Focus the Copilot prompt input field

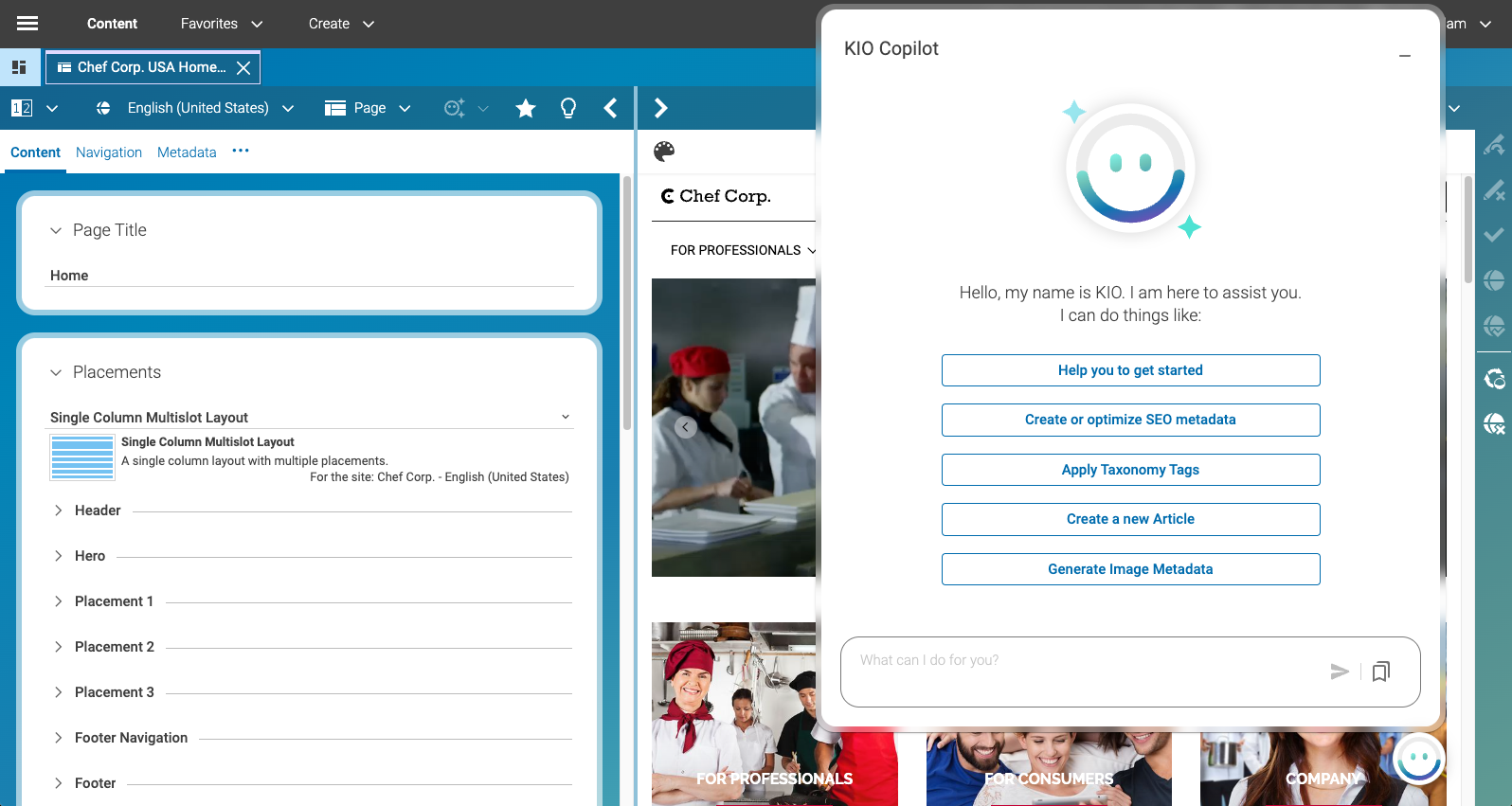[x=1080, y=661]
